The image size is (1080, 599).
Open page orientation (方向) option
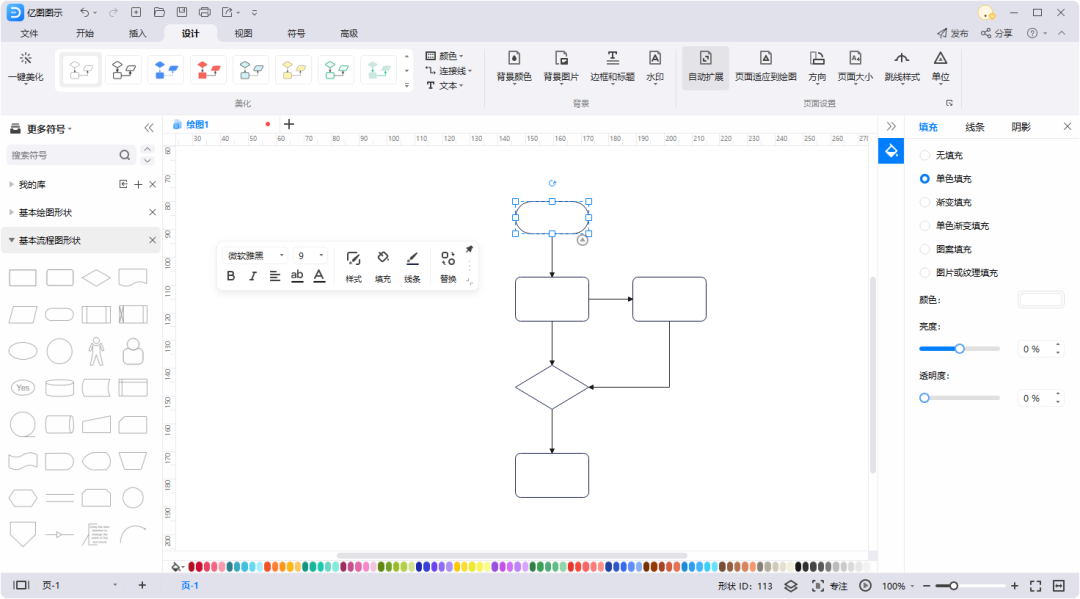pos(817,67)
